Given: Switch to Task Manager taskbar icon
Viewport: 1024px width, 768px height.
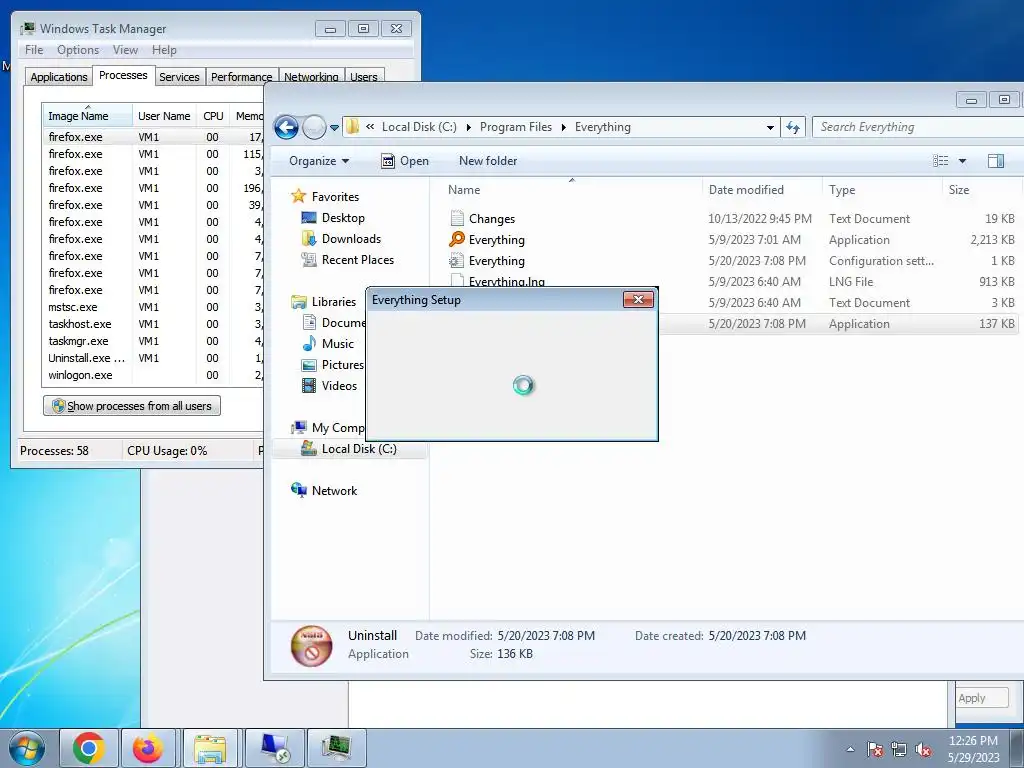Looking at the screenshot, I should 336,748.
